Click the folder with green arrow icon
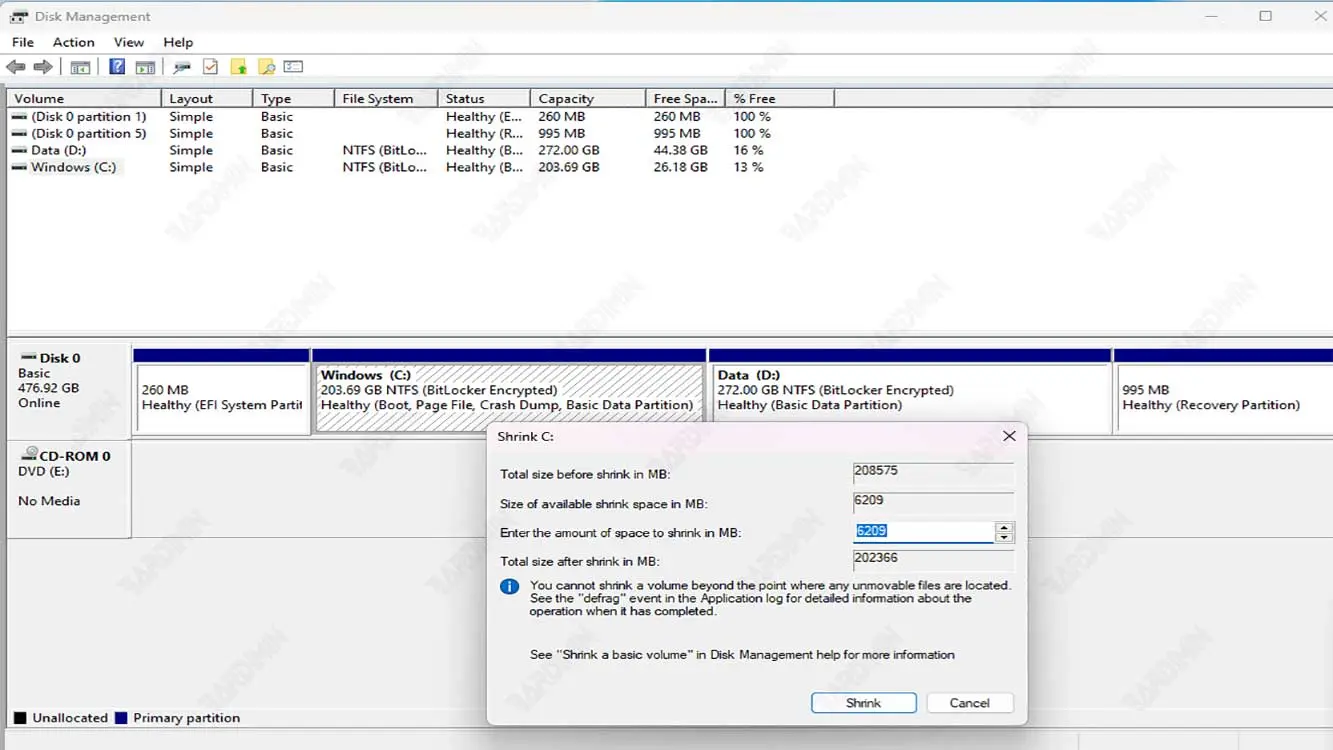This screenshot has width=1333, height=750. (x=238, y=67)
